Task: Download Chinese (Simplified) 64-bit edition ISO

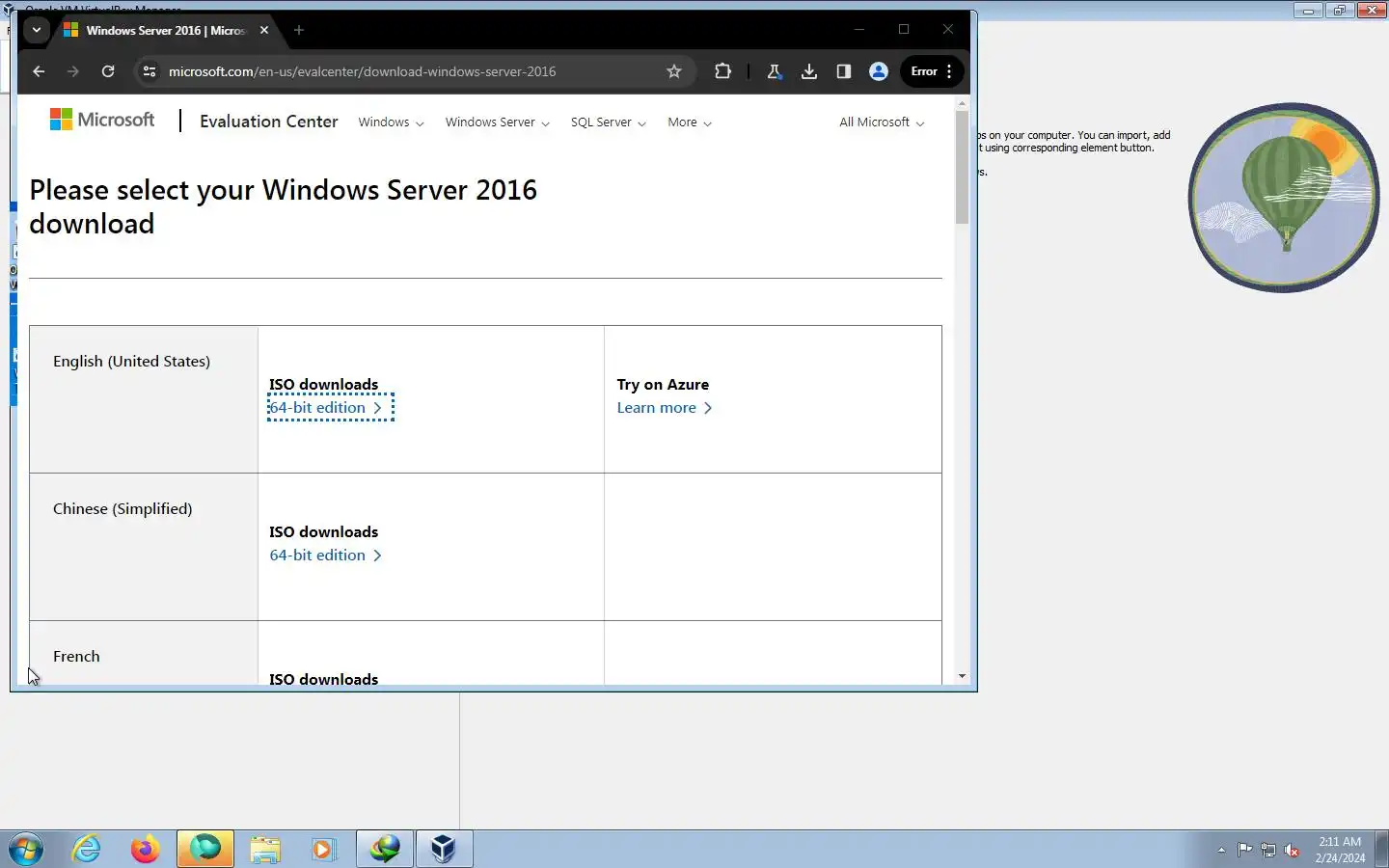Action: (326, 556)
